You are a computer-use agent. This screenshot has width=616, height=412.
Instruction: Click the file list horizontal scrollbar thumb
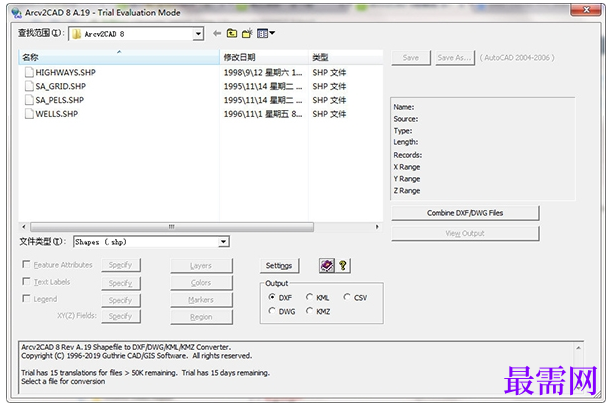(172, 227)
